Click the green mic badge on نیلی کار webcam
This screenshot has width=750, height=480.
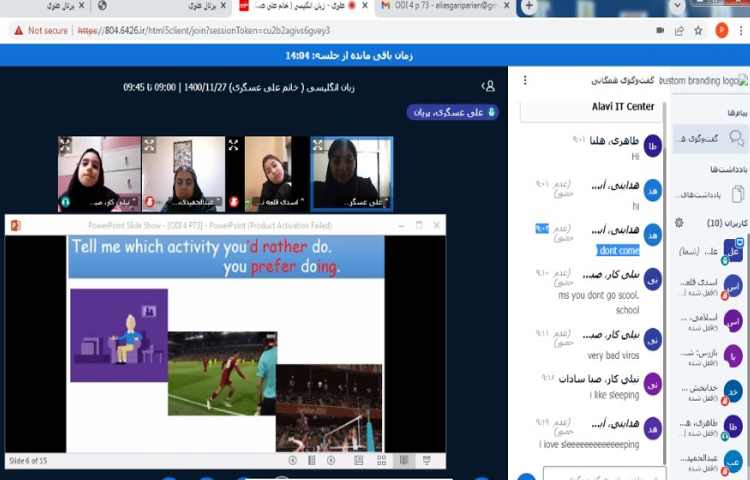click(65, 202)
